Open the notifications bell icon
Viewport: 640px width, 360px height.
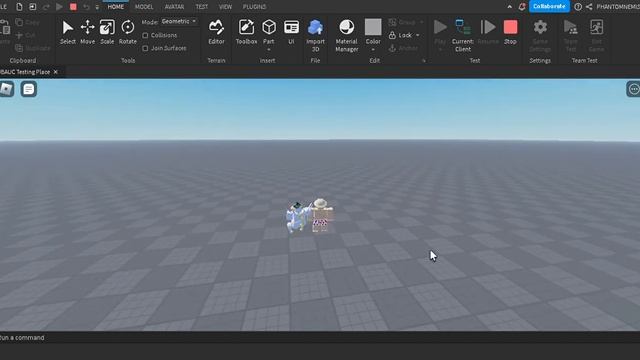coord(522,7)
